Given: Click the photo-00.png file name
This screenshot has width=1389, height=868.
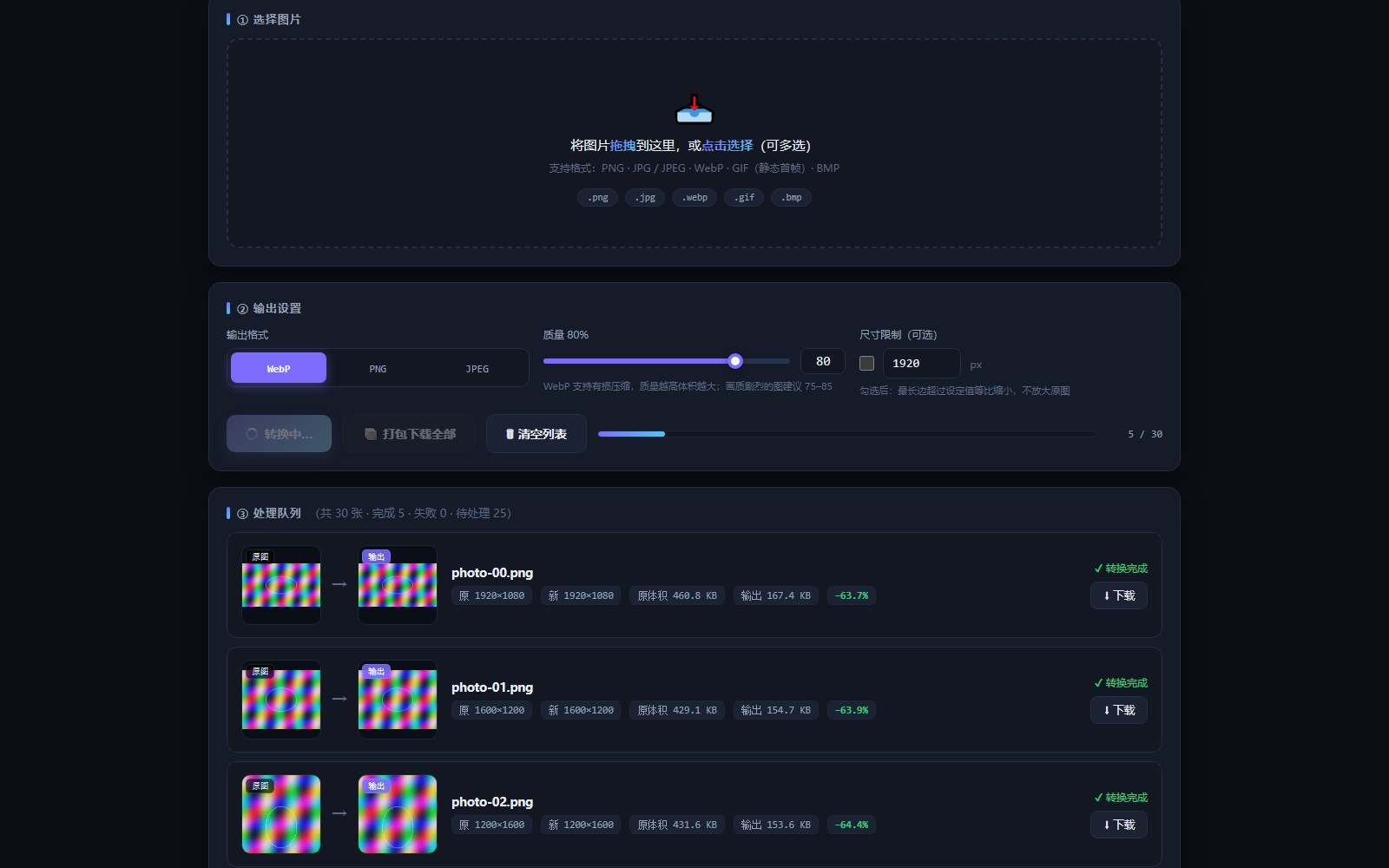Looking at the screenshot, I should pyautogui.click(x=492, y=573).
